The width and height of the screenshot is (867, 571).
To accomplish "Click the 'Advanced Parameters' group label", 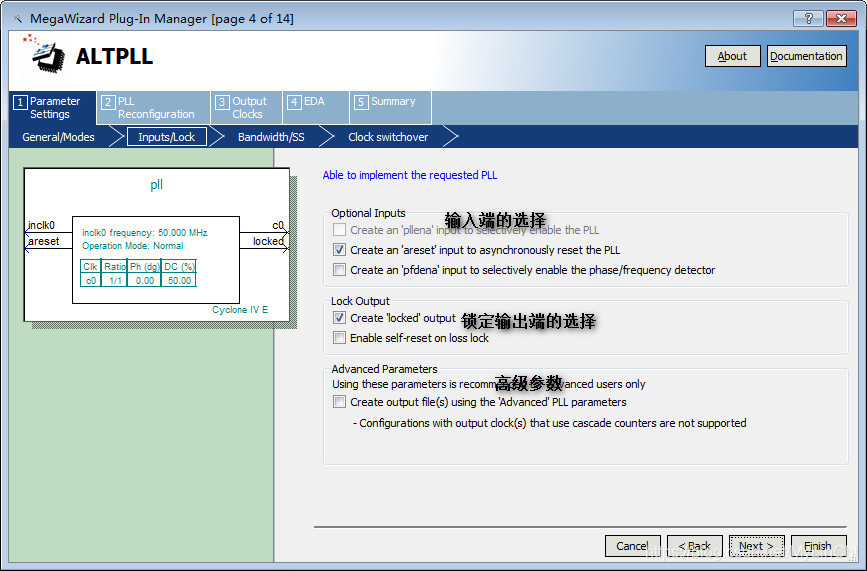I will [x=384, y=369].
